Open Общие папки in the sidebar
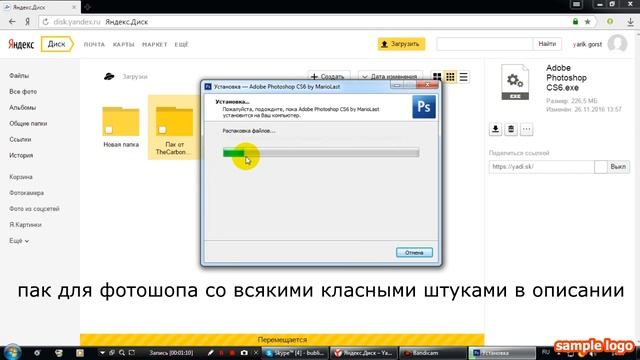The width and height of the screenshot is (640, 360). [x=28, y=123]
